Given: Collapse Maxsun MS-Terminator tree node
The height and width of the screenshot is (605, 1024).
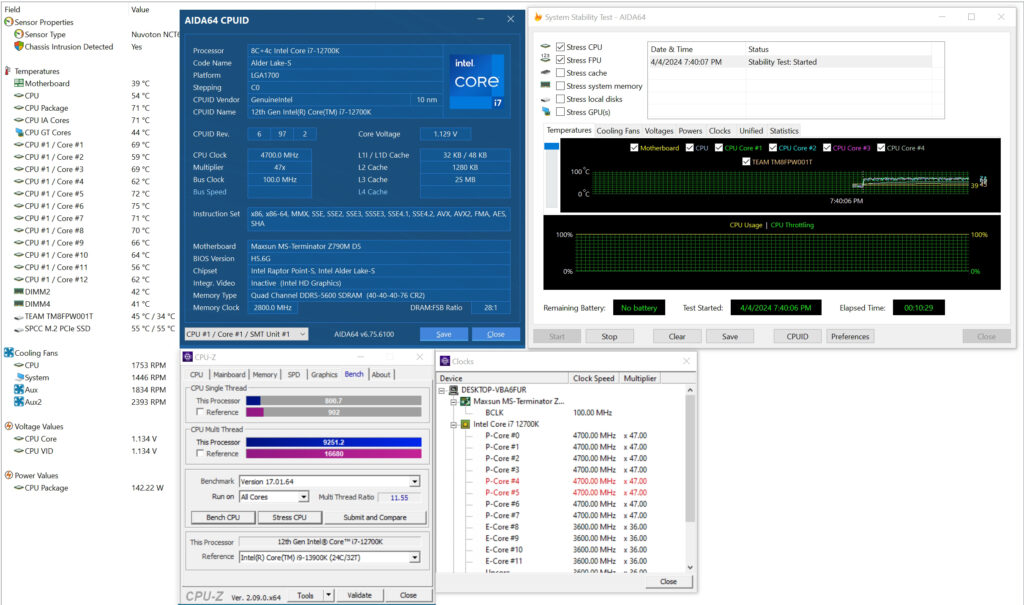Looking at the screenshot, I should [453, 401].
